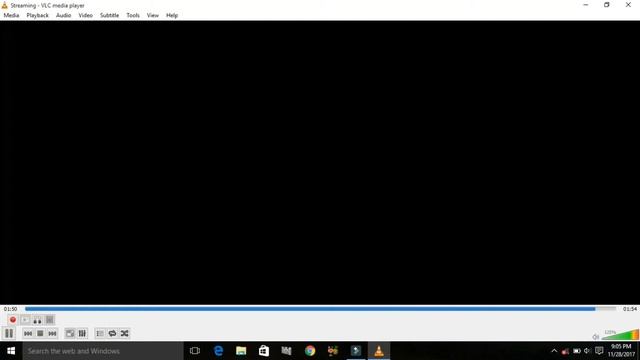Restore down the VLC window
640x360 pixels.
click(607, 5)
